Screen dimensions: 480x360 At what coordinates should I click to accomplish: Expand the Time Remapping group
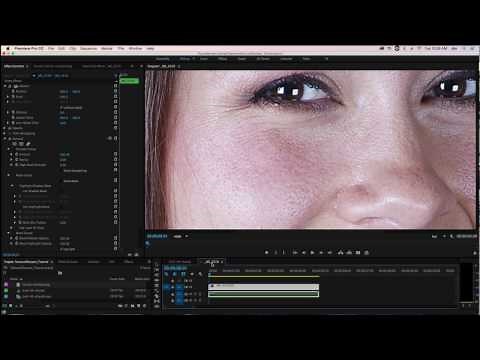click(x=5, y=133)
